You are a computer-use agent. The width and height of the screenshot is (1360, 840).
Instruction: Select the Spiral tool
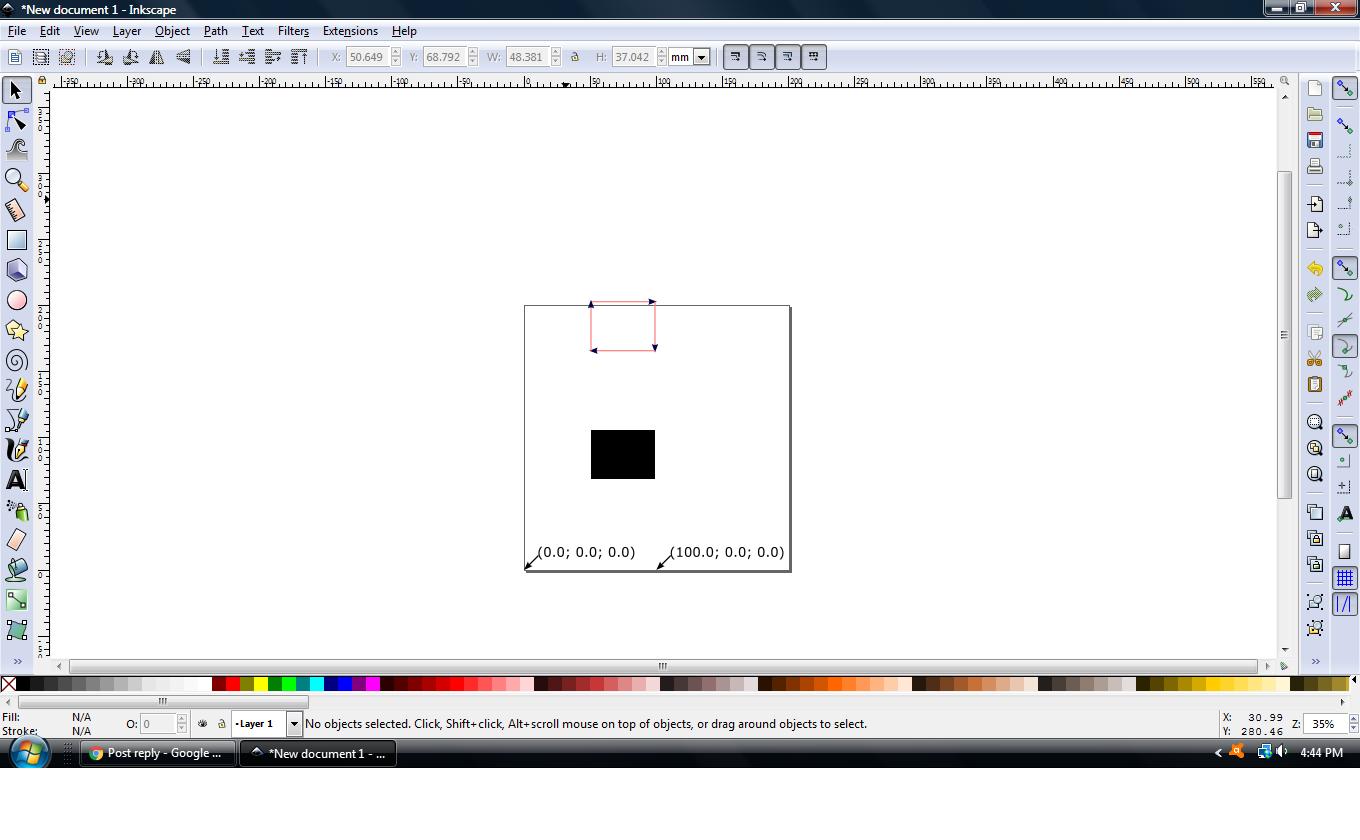point(16,360)
